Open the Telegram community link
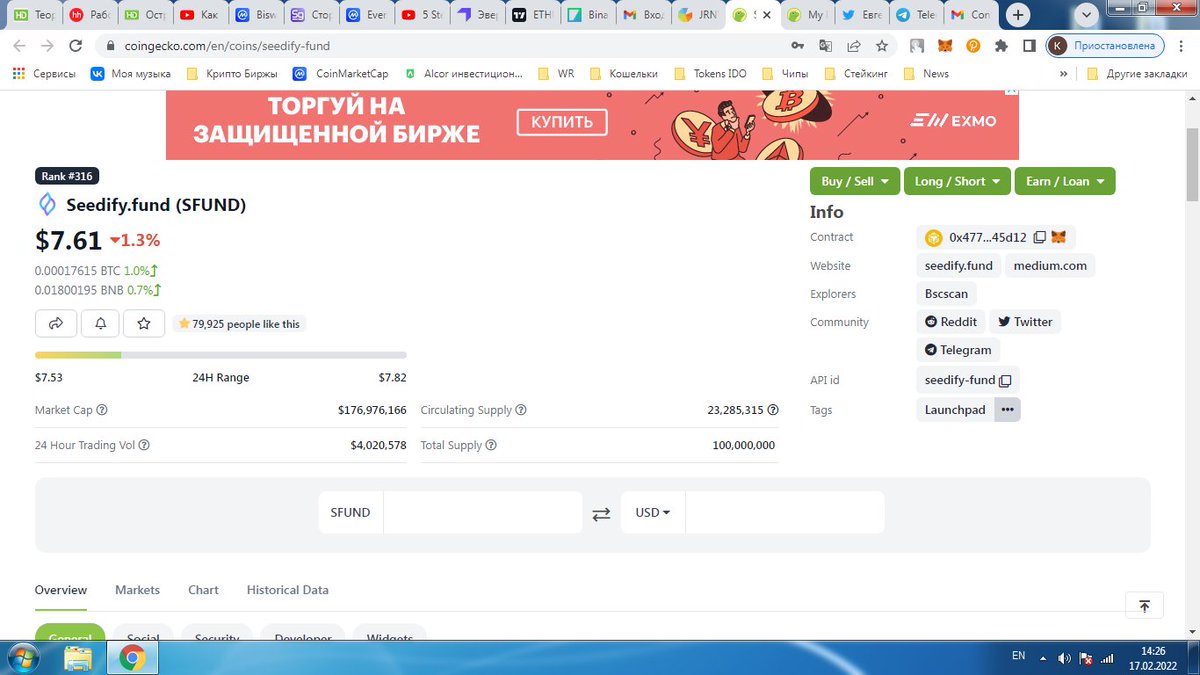Image resolution: width=1200 pixels, height=675 pixels. [958, 350]
